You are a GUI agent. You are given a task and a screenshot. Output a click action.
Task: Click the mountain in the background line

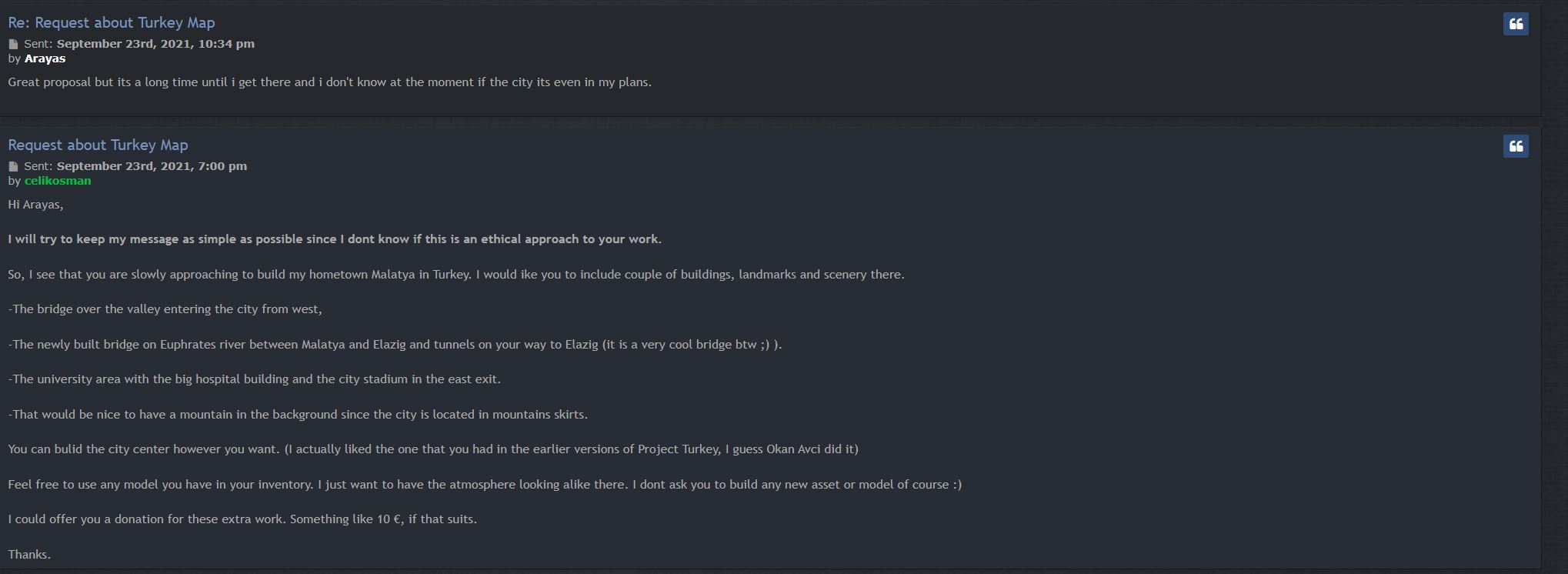[298, 415]
